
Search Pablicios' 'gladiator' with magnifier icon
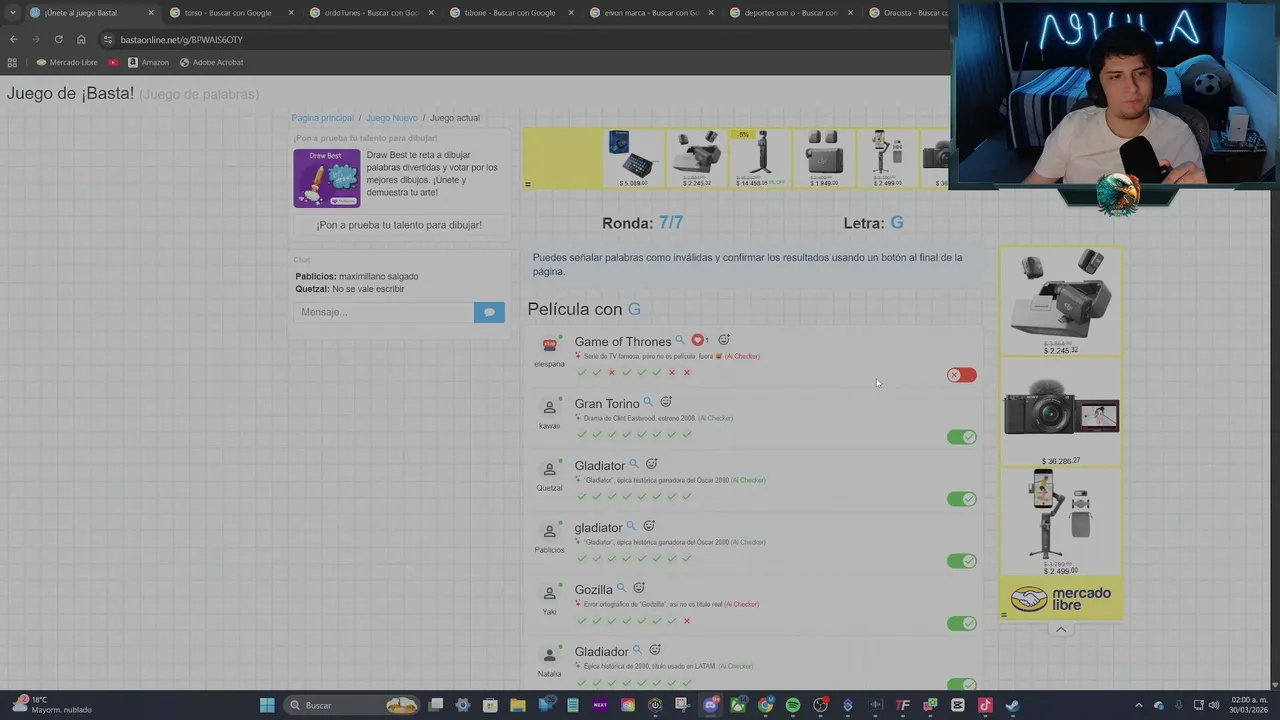coord(631,526)
